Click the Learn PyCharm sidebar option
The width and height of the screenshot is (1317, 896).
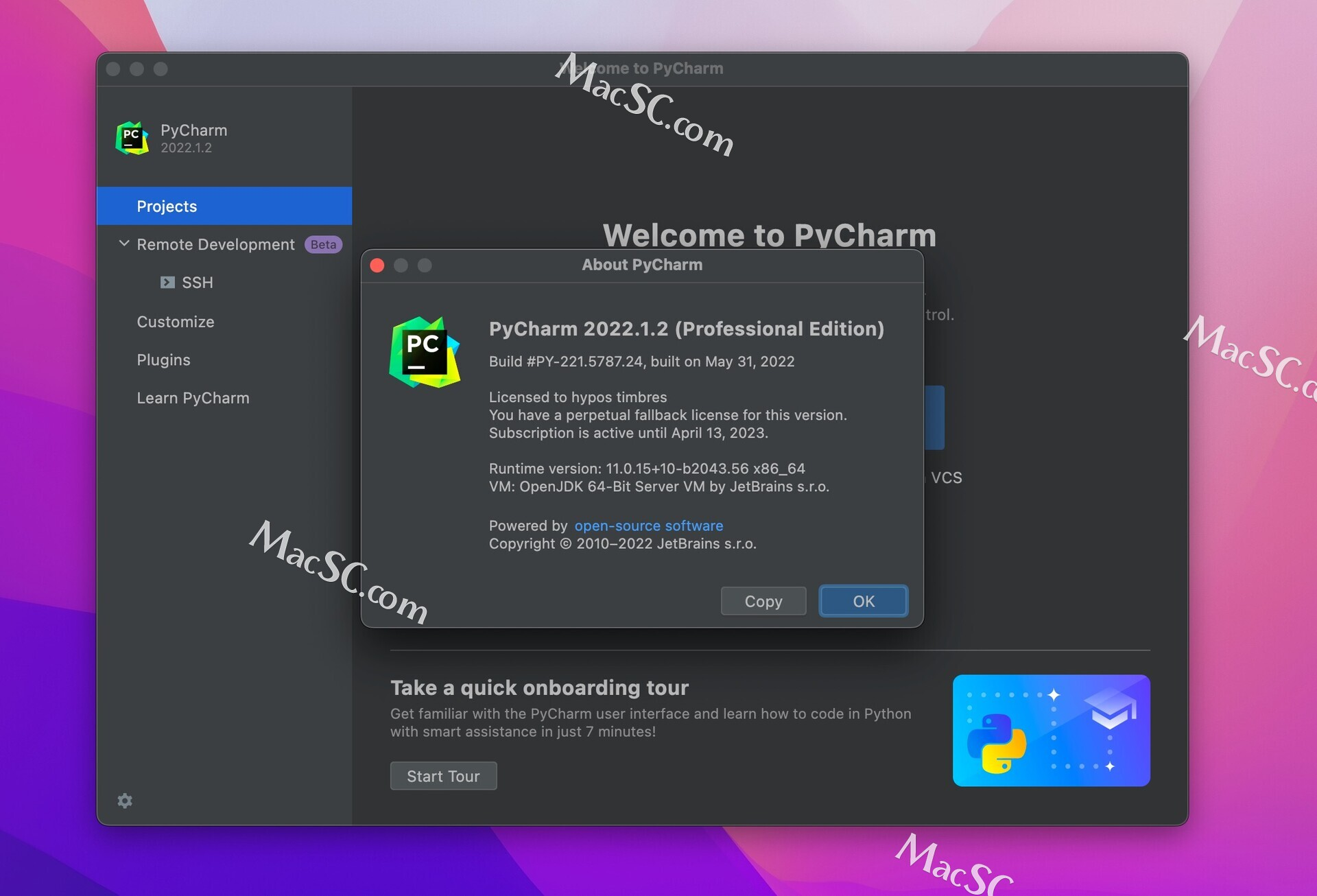tap(193, 397)
